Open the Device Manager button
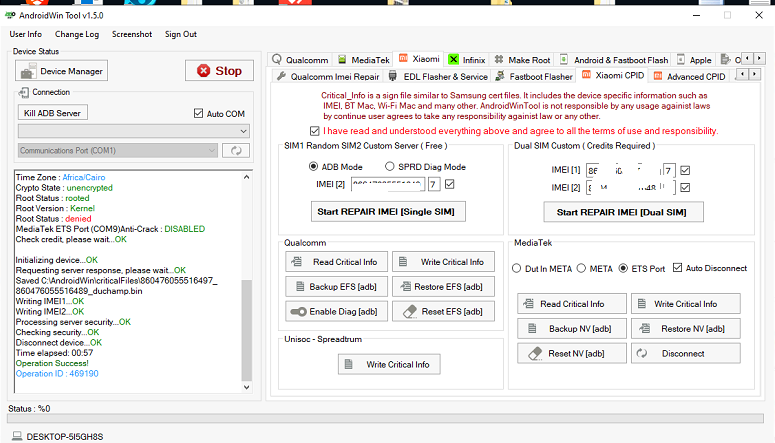This screenshot has width=775, height=443. point(61,71)
